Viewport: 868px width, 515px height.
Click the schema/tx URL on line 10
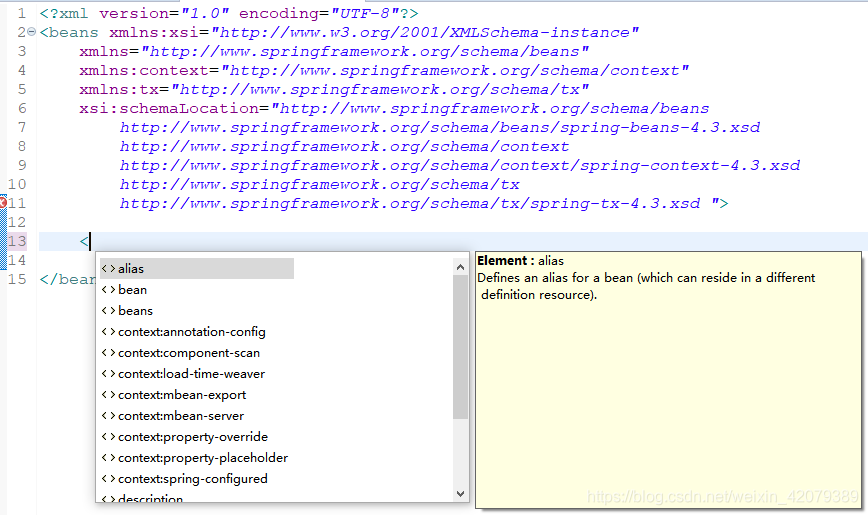tap(319, 184)
